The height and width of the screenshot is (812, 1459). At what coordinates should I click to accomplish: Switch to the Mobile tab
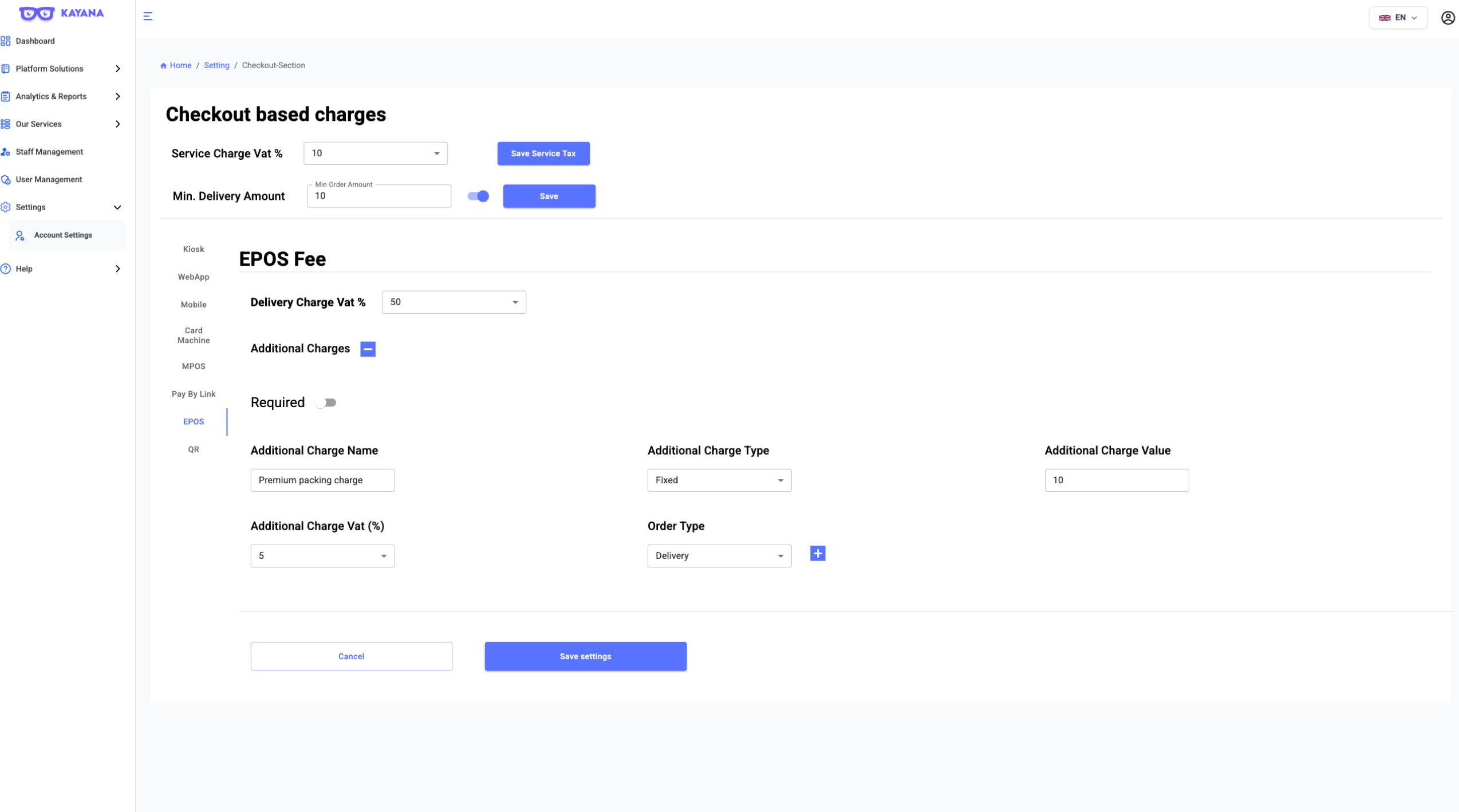194,305
